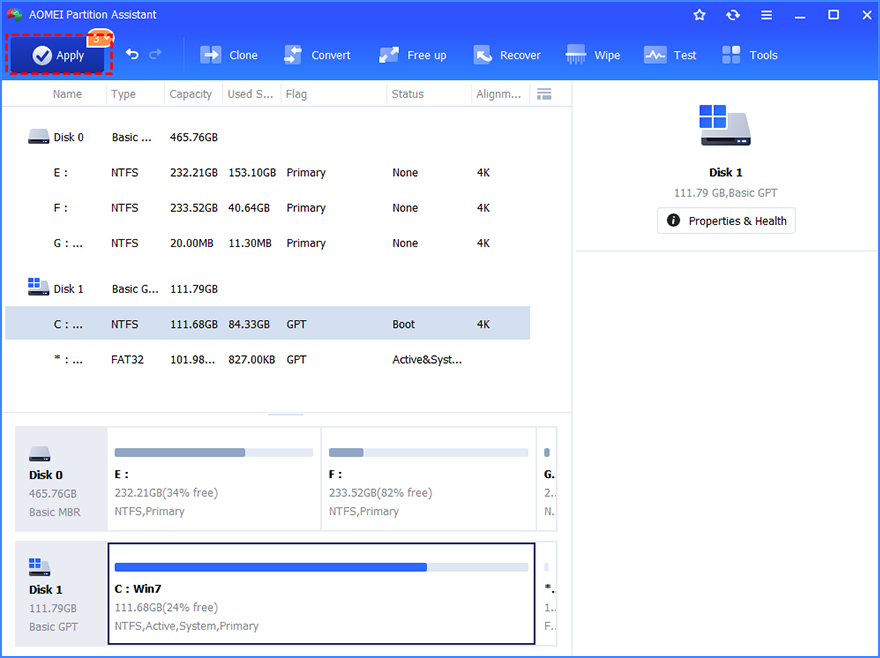Image resolution: width=880 pixels, height=658 pixels.
Task: Sort by Flag column header
Action: [296, 94]
